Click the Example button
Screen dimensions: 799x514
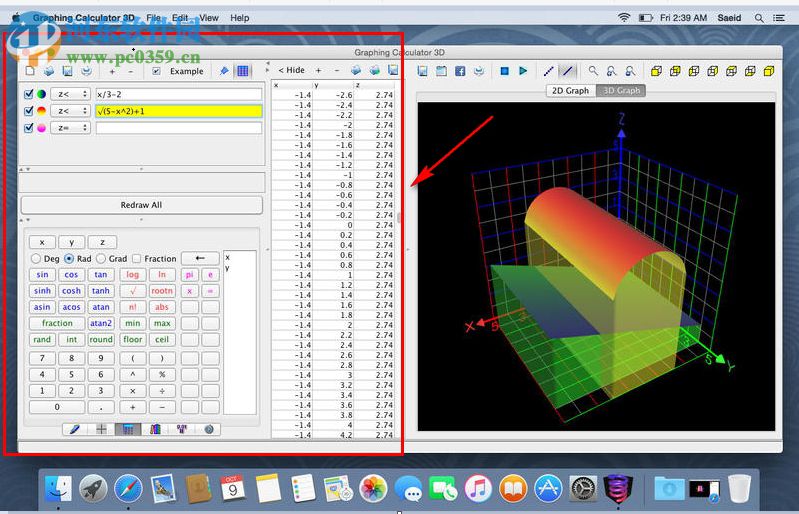[187, 71]
